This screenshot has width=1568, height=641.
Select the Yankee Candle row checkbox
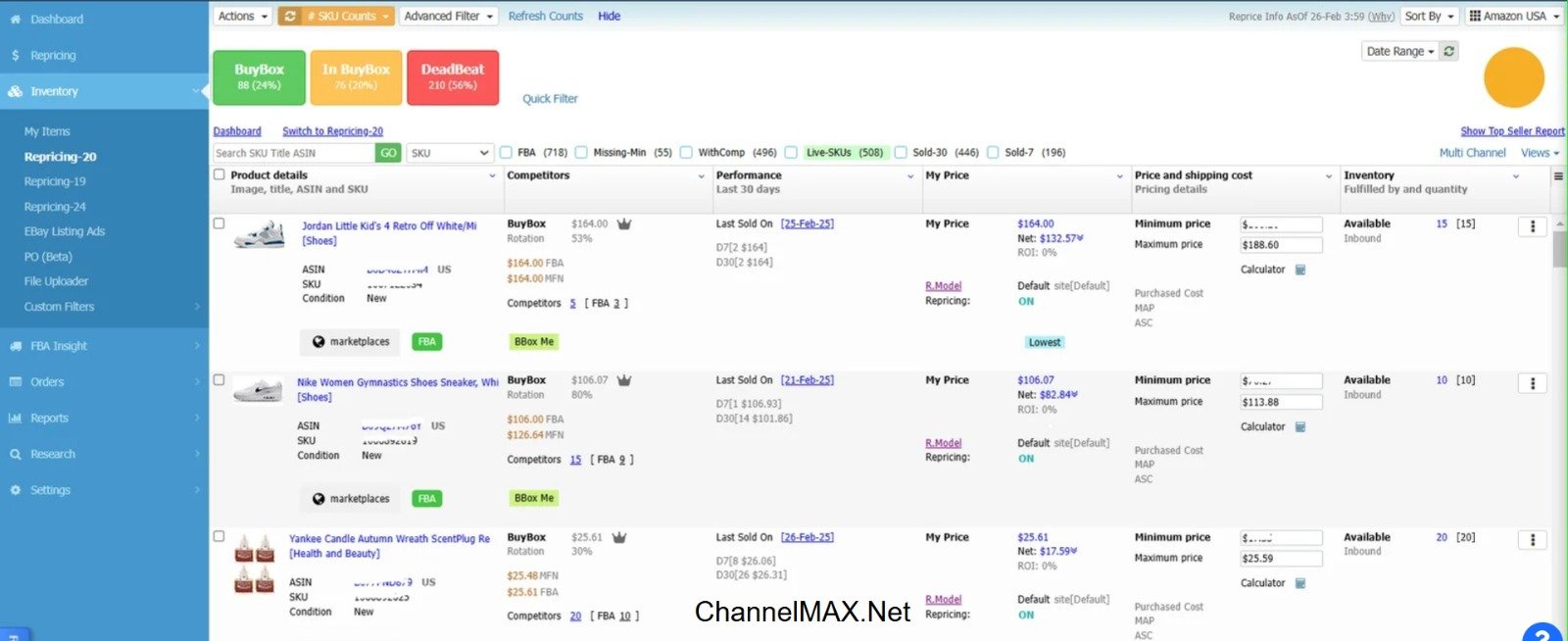(219, 537)
